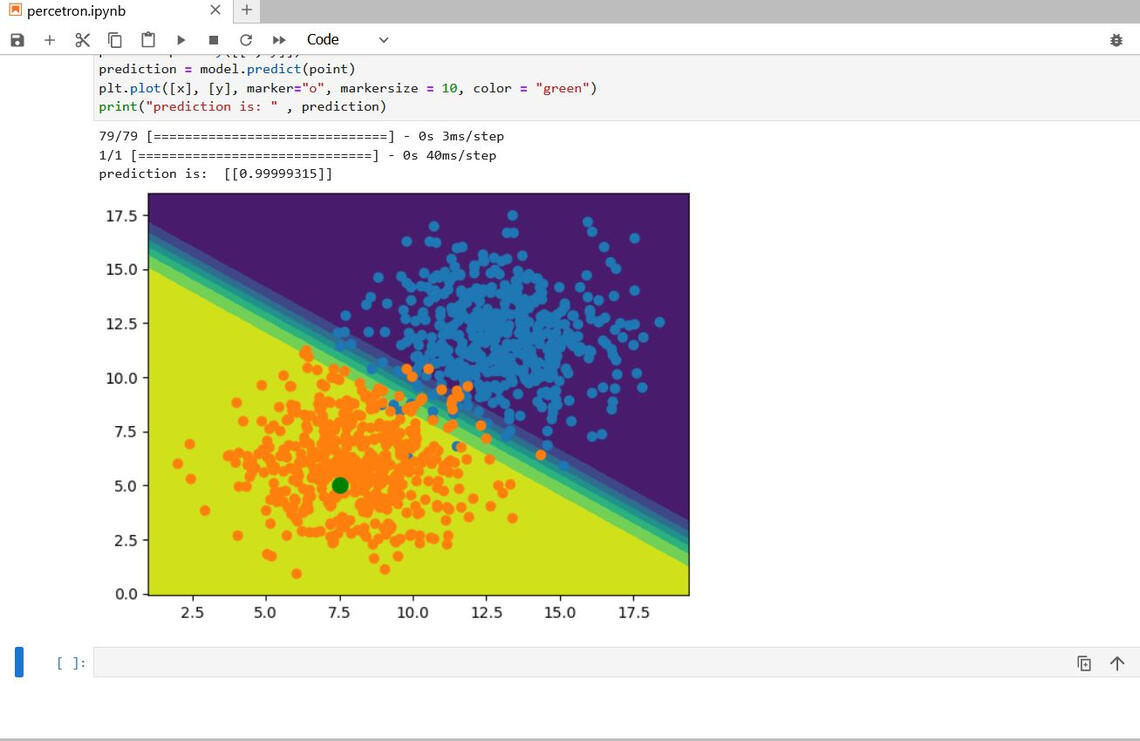This screenshot has width=1140, height=741.
Task: Copy the selected cell
Action: (x=114, y=39)
